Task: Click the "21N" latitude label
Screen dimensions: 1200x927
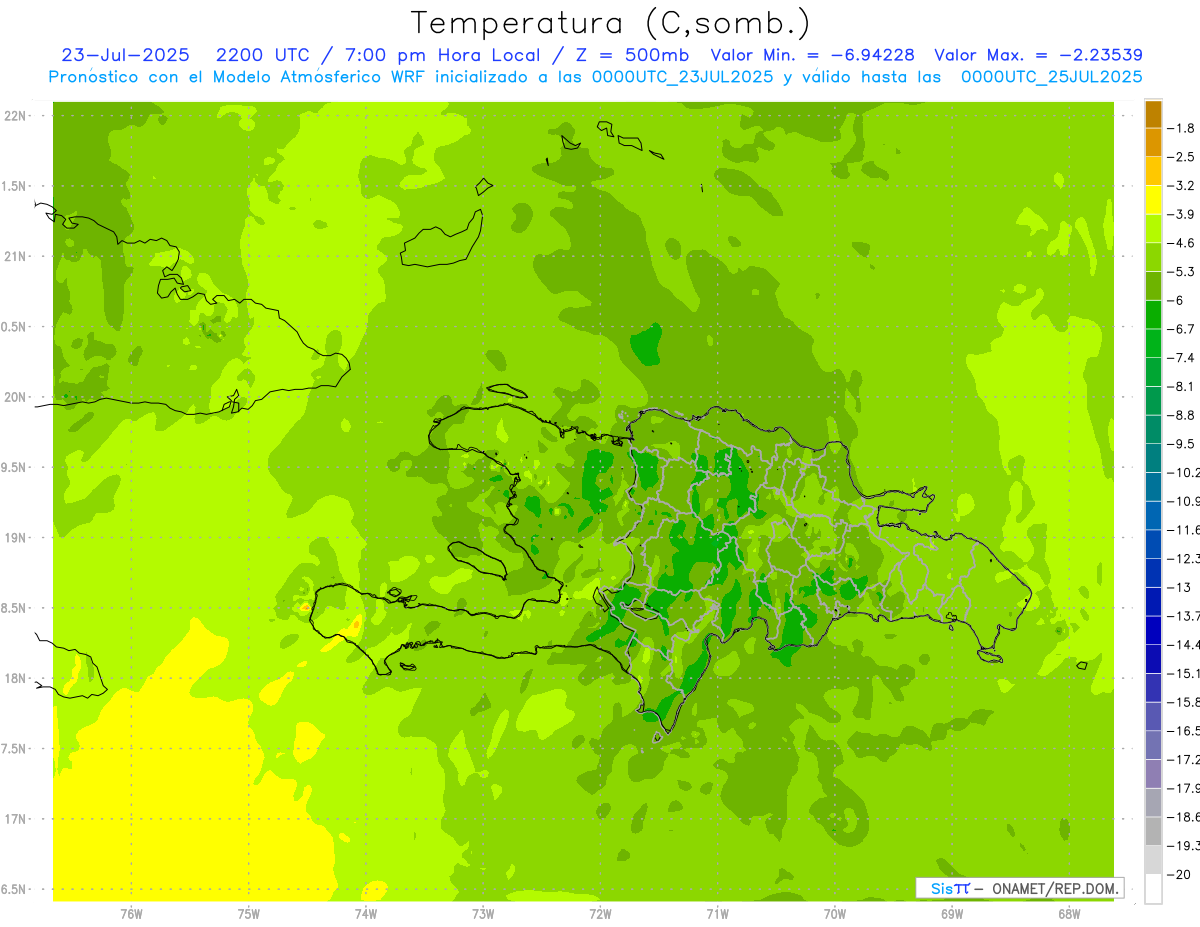Action: (16, 256)
